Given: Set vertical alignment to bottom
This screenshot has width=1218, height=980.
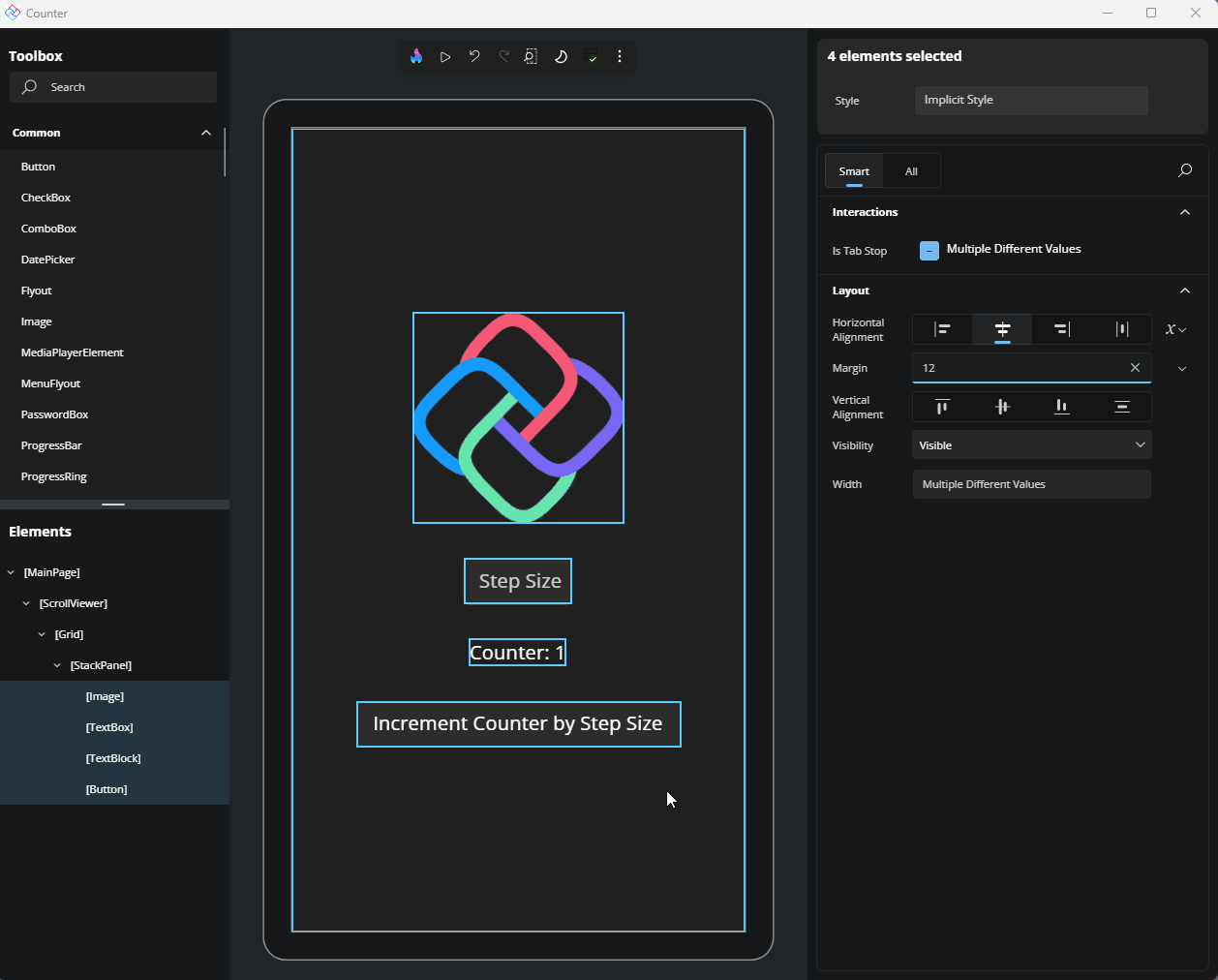Looking at the screenshot, I should (1062, 407).
